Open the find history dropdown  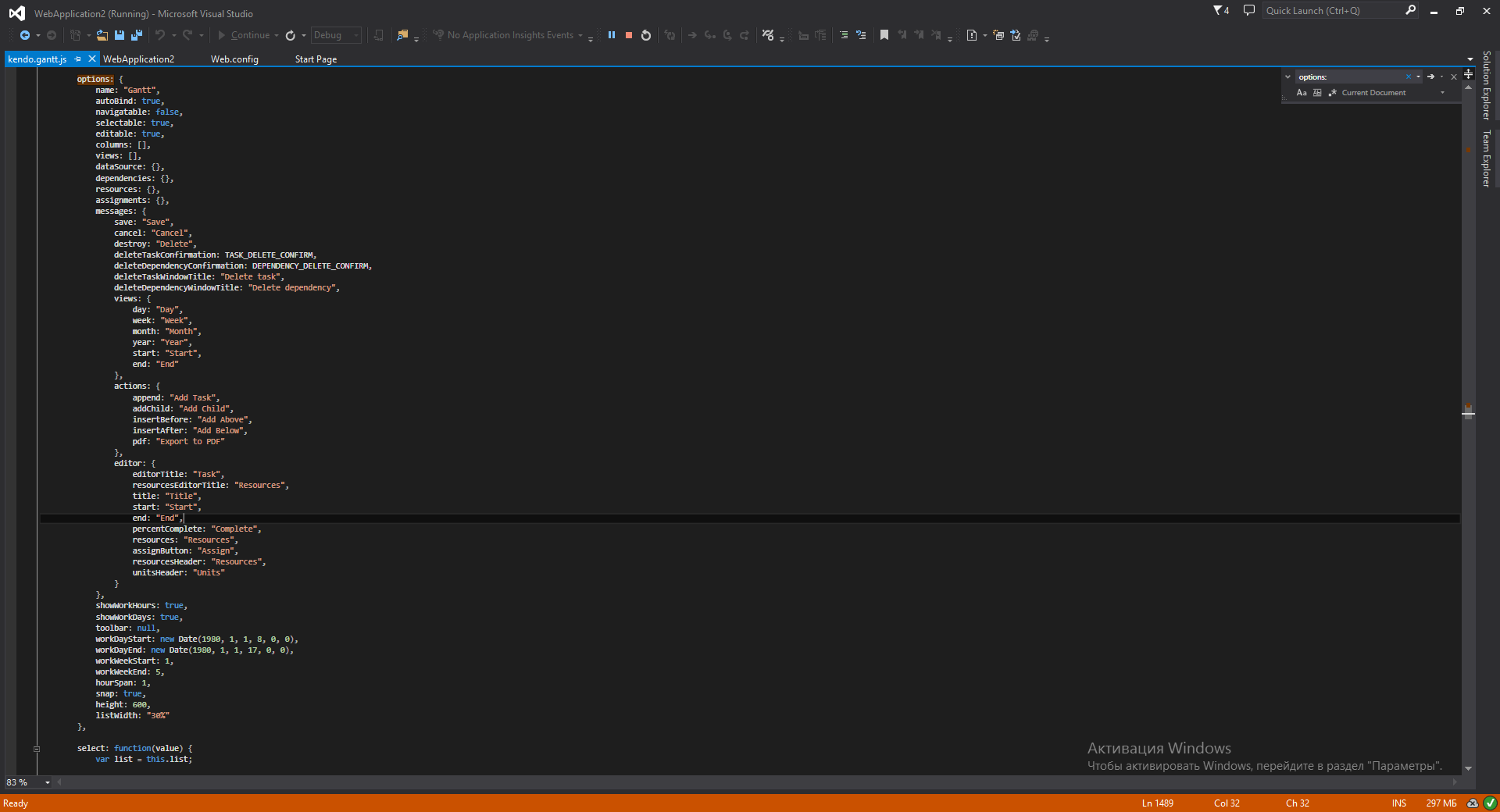coord(1419,77)
